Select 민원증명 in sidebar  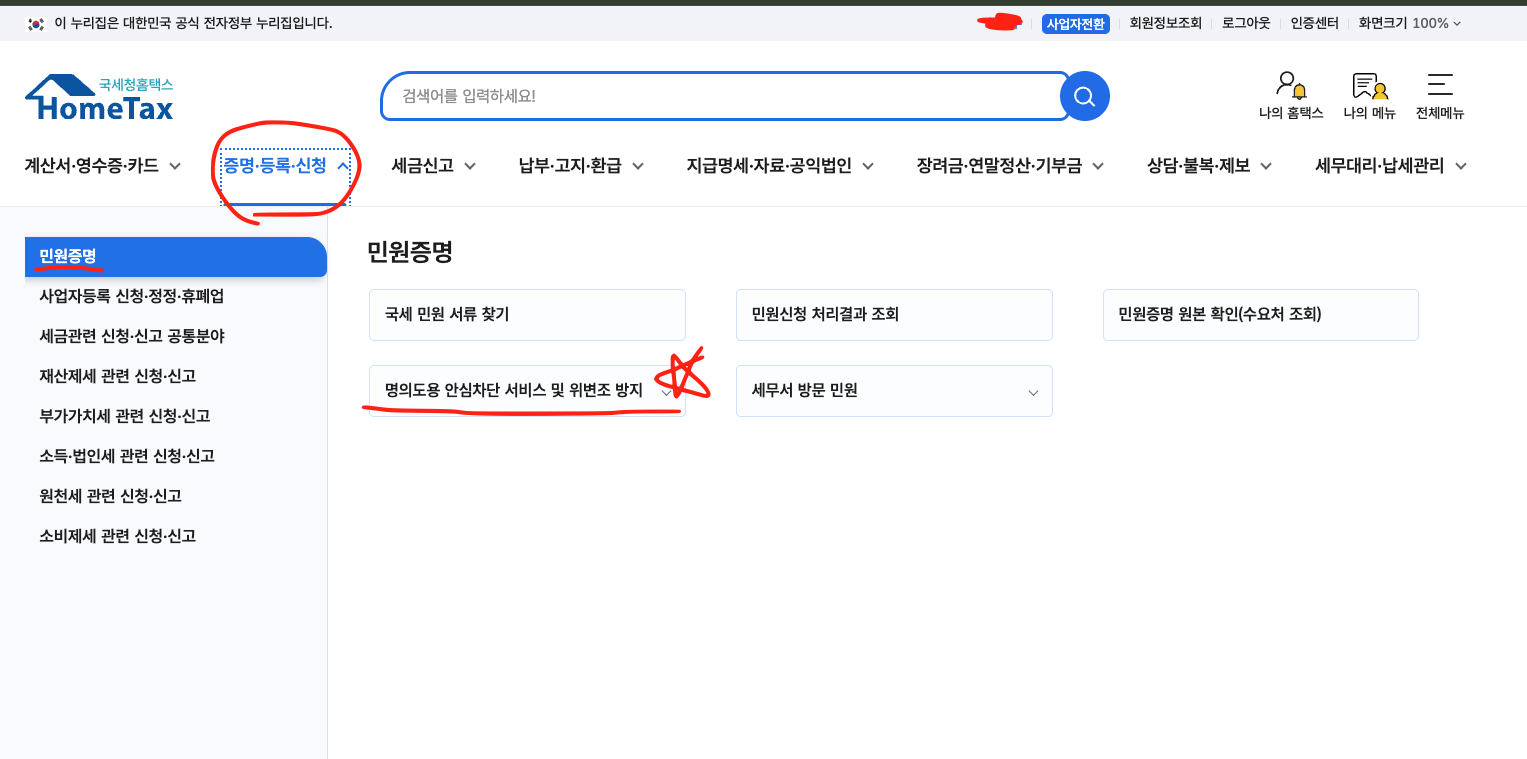tap(176, 257)
